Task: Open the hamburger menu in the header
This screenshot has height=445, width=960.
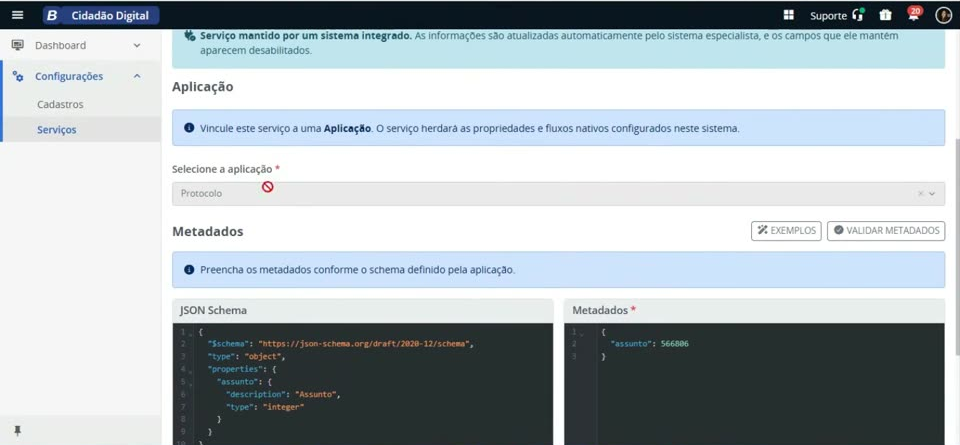Action: click(18, 15)
